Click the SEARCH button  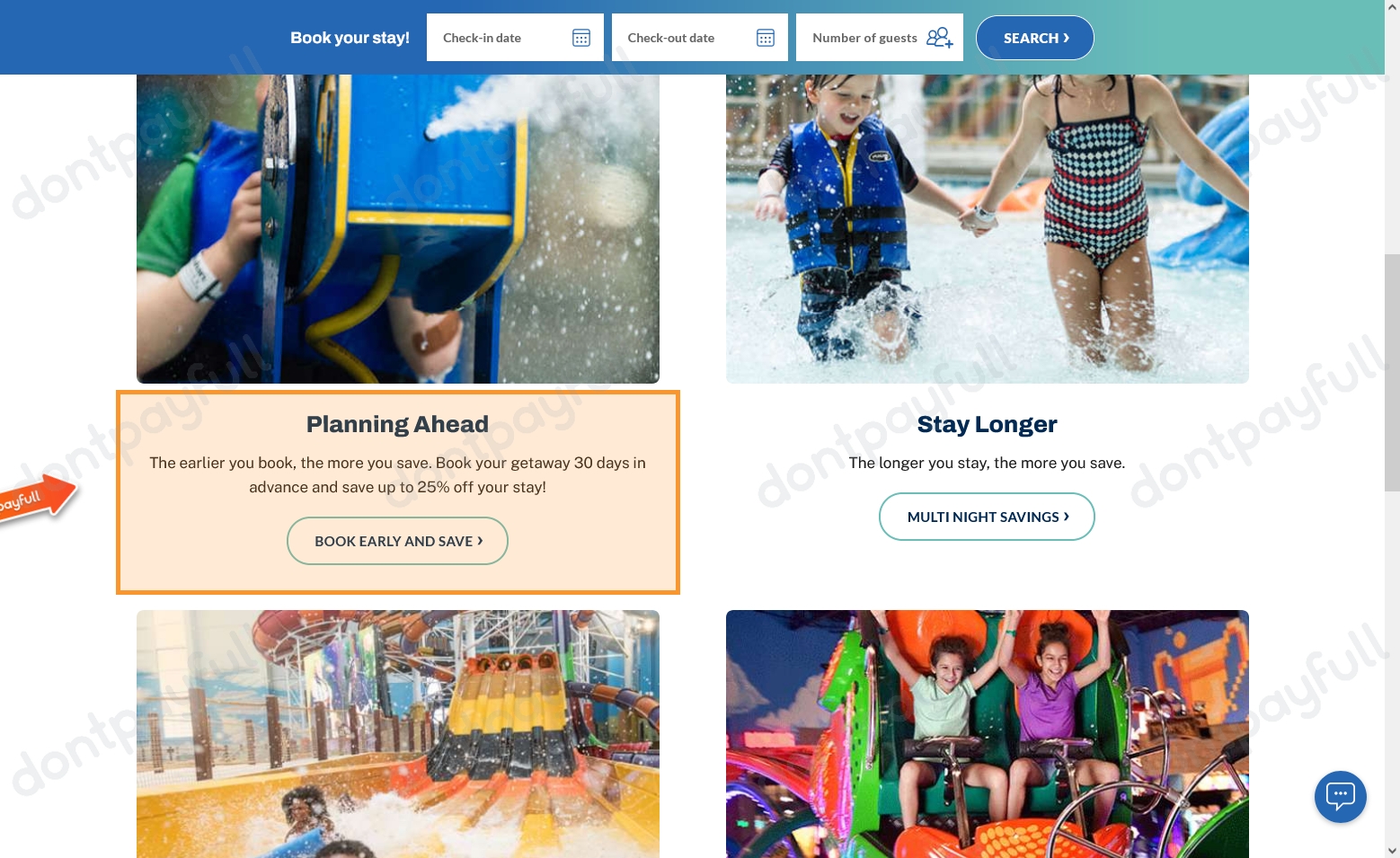pos(1035,38)
